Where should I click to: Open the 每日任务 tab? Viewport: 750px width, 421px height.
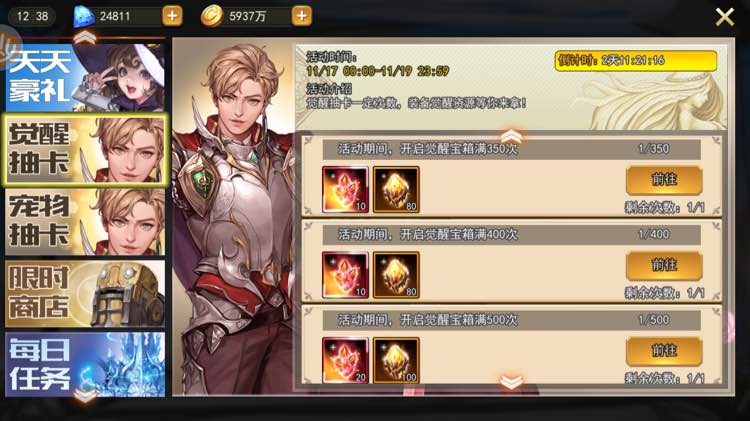pyautogui.click(x=85, y=365)
